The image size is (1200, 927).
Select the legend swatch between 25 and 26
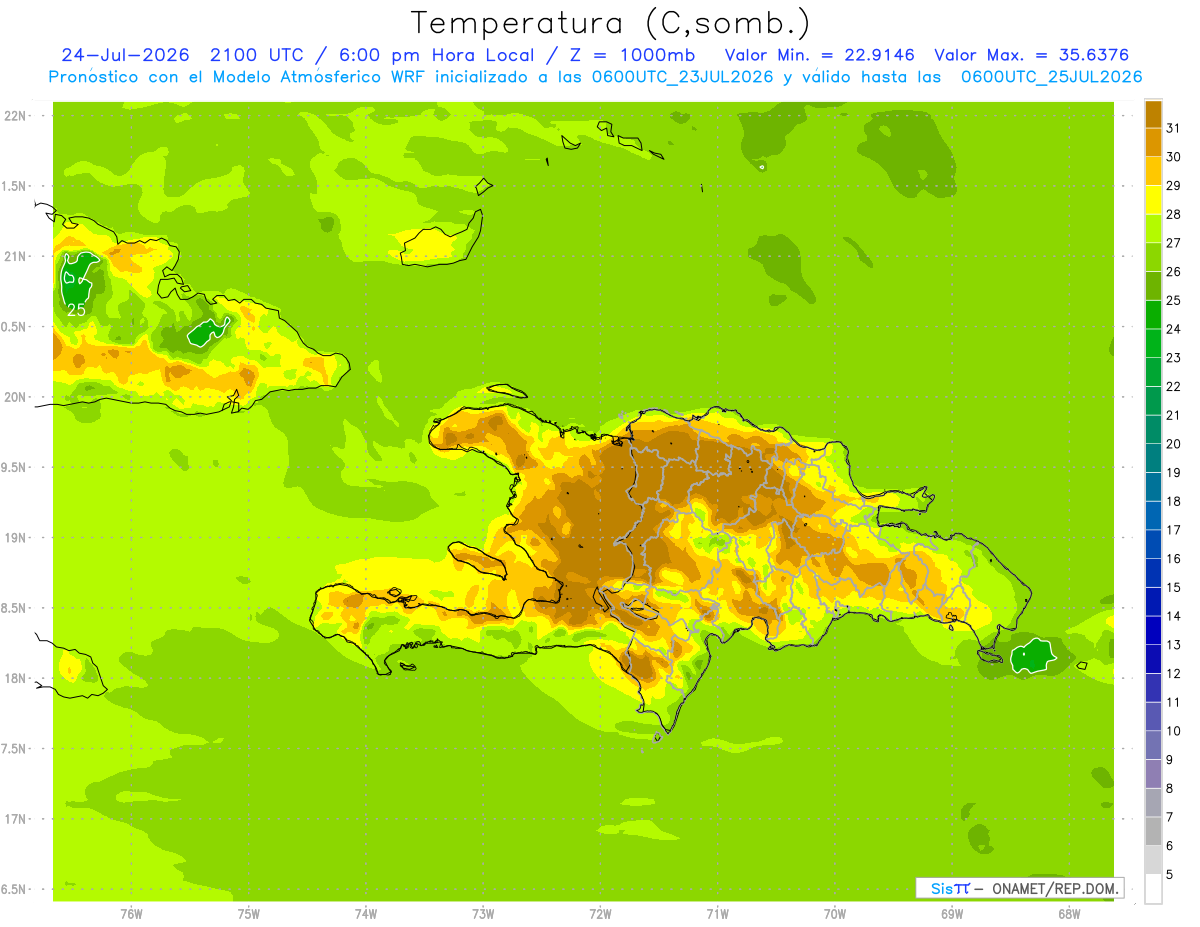[x=1153, y=286]
